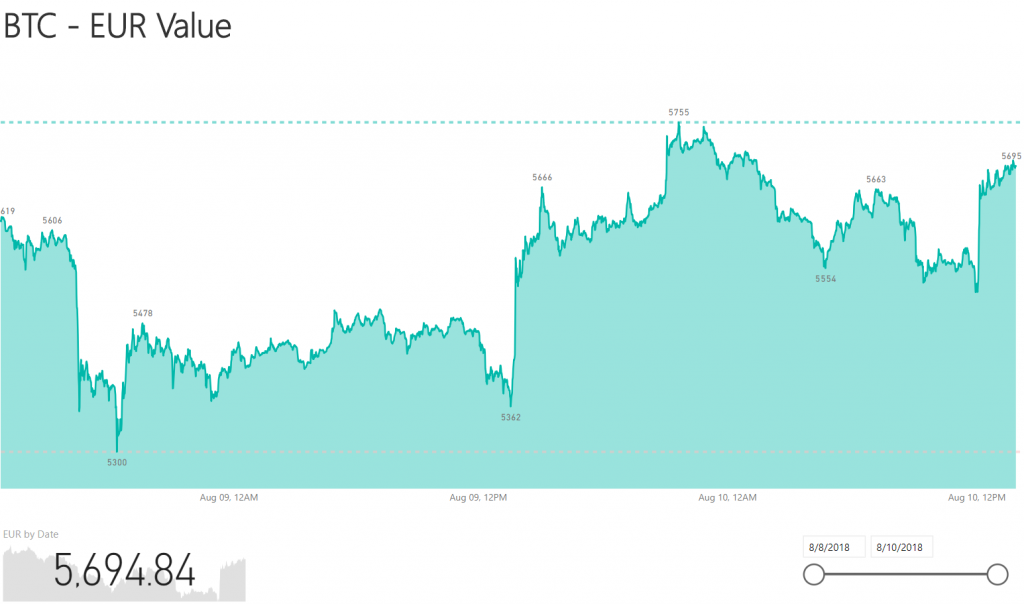The image size is (1024, 604).
Task: Click the 5300 lowest point data label
Action: point(117,463)
